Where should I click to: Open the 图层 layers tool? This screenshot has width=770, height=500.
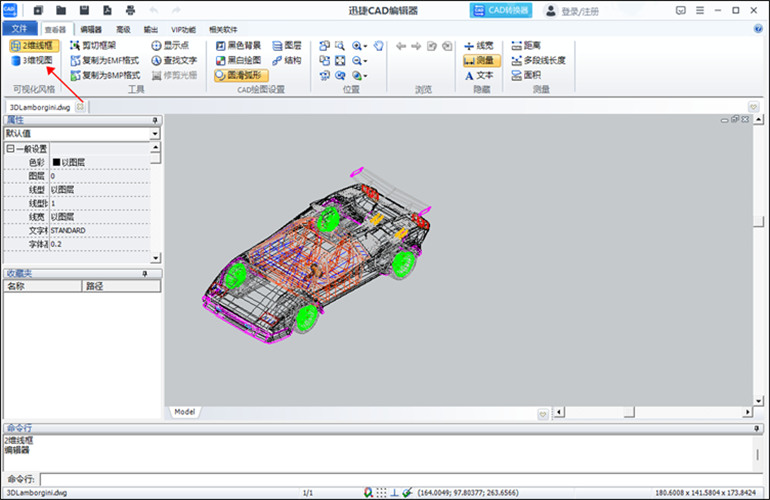(x=287, y=46)
